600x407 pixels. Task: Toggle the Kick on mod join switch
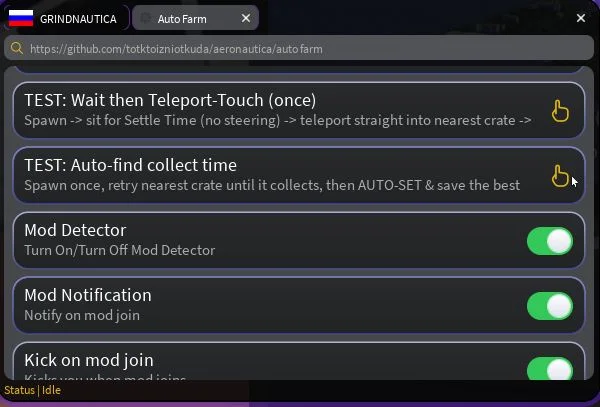pos(550,369)
